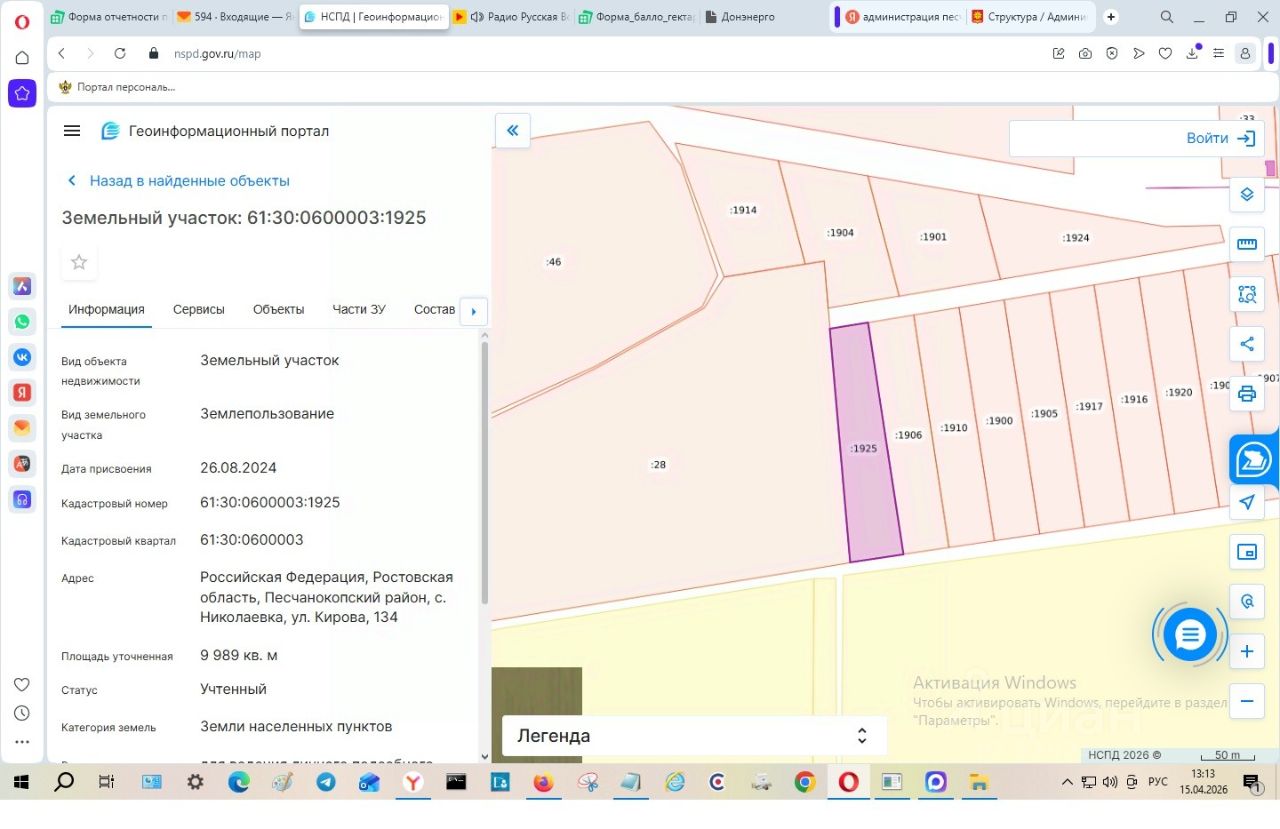Open Opera Easy Setup sliders icon
The height and width of the screenshot is (829, 1280).
[x=1219, y=54]
